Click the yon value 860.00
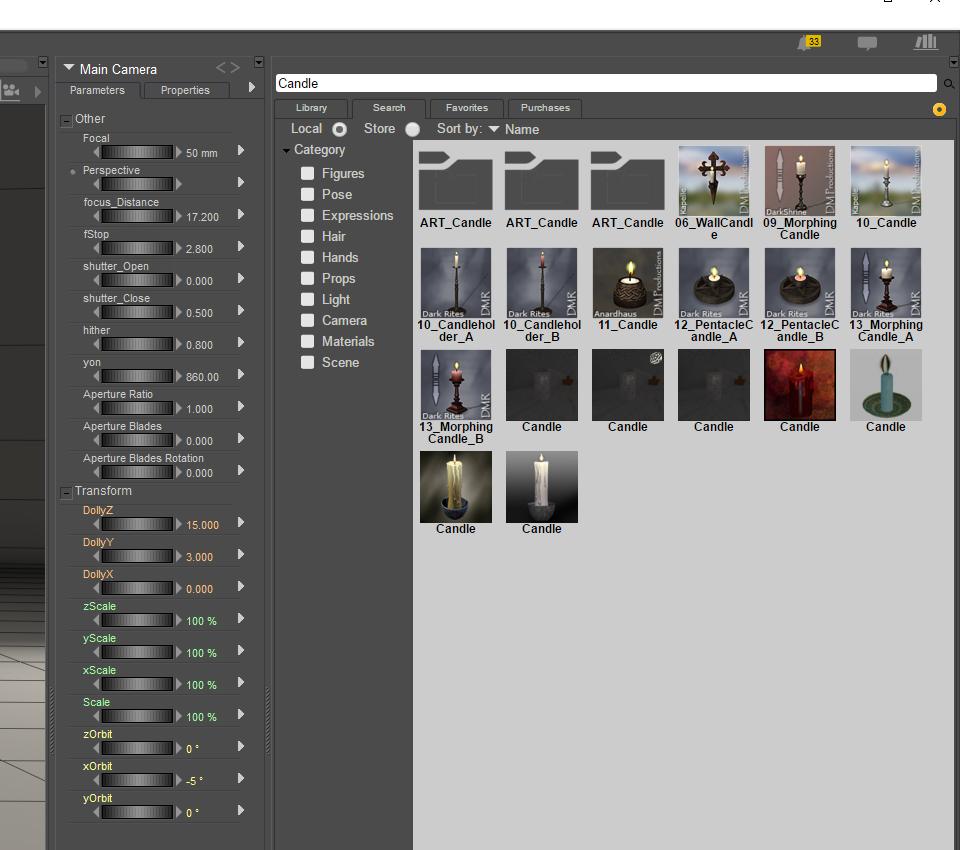Image resolution: width=960 pixels, height=850 pixels. (x=202, y=377)
